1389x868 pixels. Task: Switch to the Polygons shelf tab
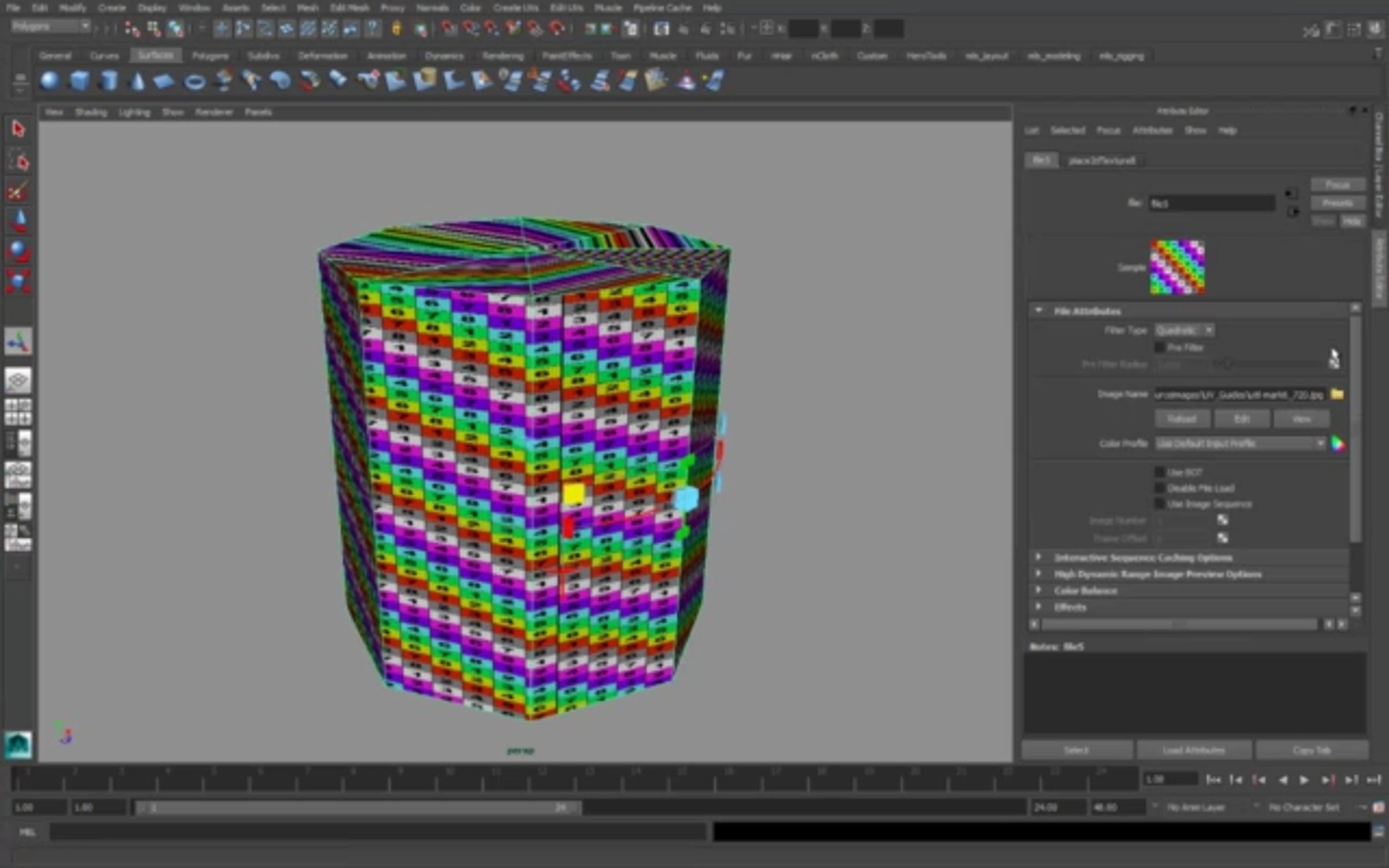point(210,56)
